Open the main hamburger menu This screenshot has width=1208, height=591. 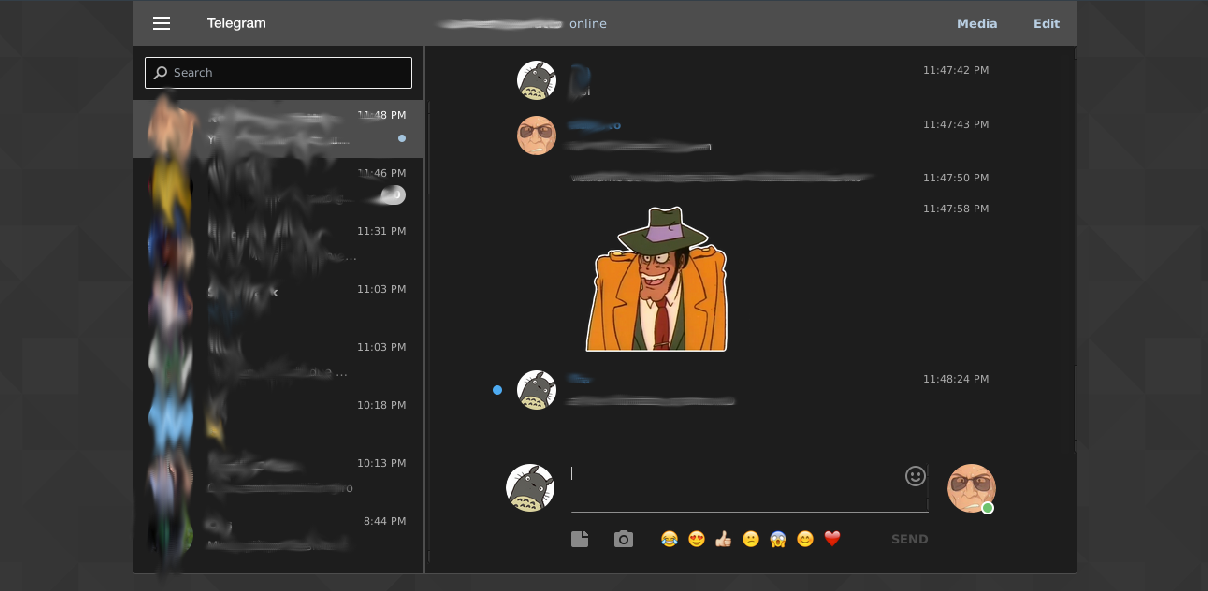(161, 23)
